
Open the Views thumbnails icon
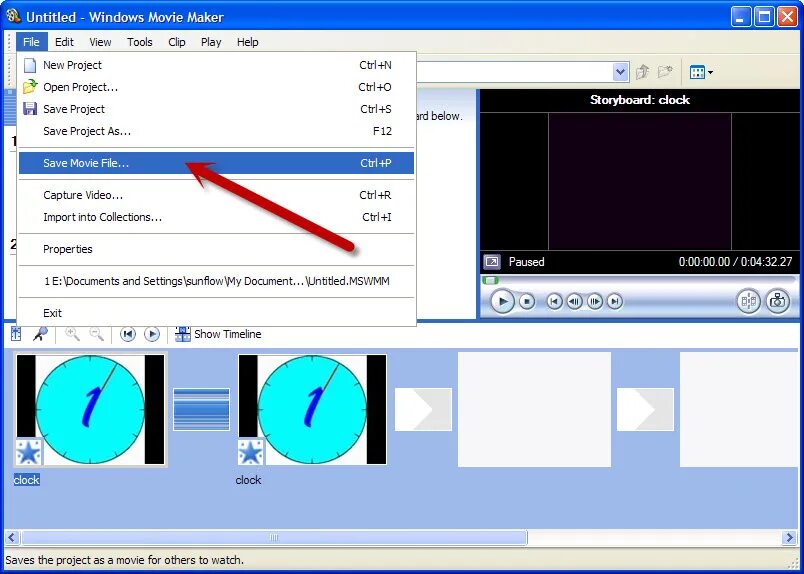pos(697,72)
